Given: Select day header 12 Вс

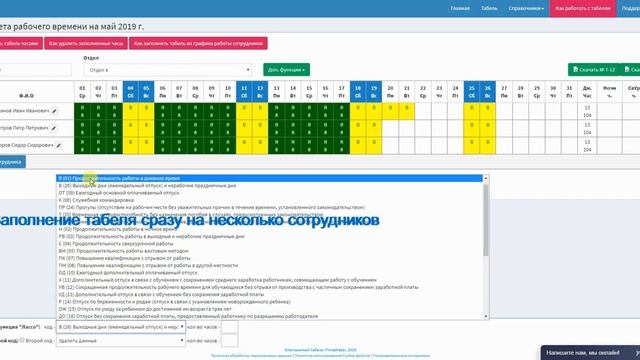Looking at the screenshot, I should tap(260, 91).
